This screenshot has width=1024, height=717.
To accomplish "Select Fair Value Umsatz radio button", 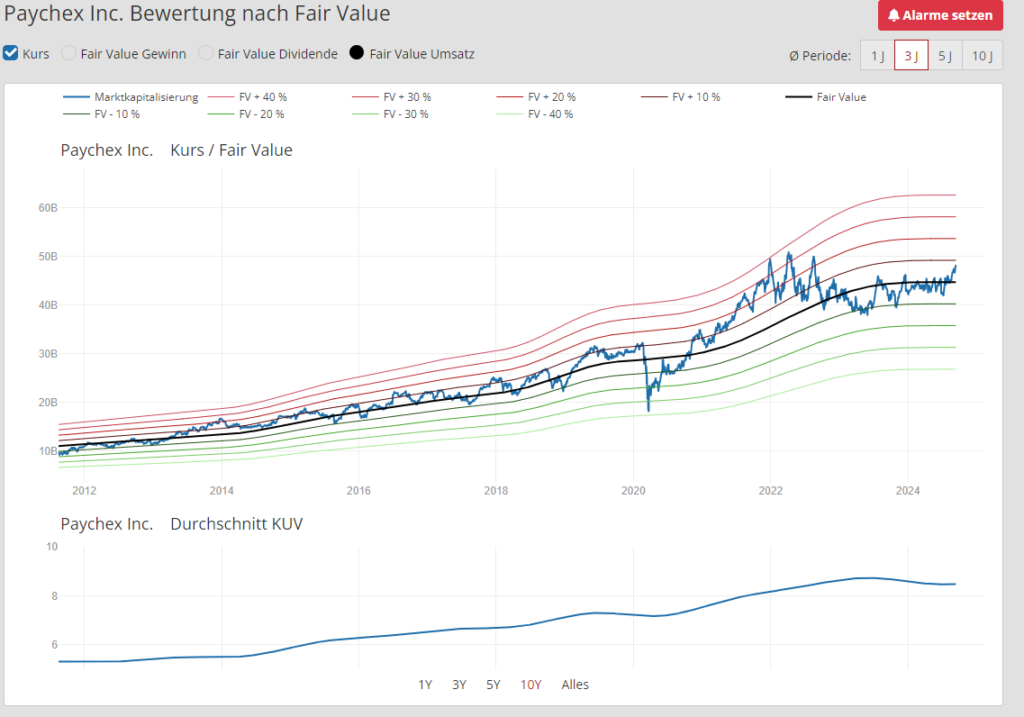I will point(356,53).
